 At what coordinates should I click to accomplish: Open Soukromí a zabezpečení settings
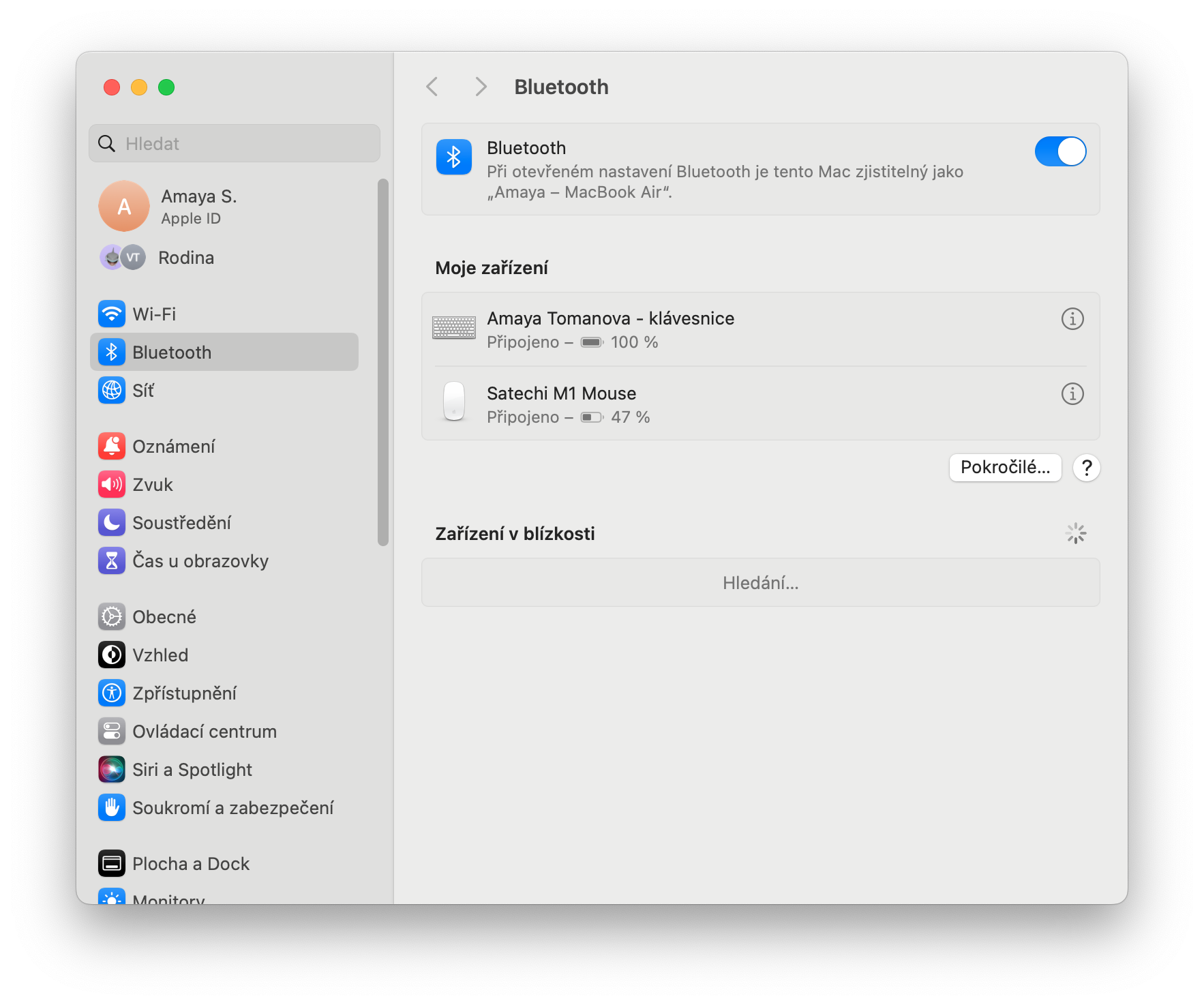224,808
